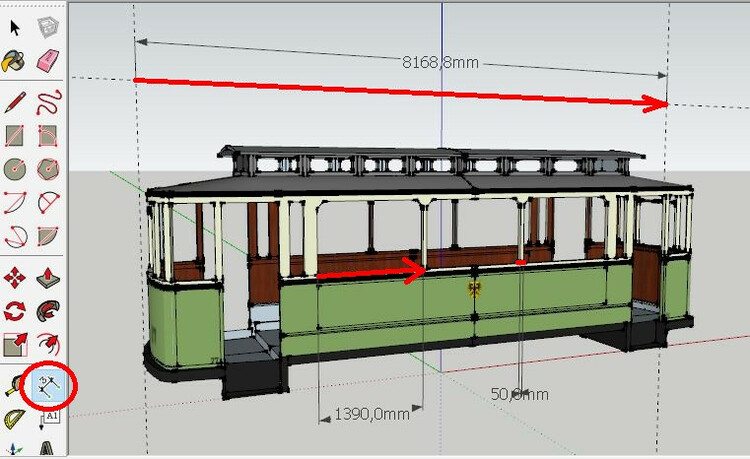Click the Make Component tool

click(x=48, y=27)
